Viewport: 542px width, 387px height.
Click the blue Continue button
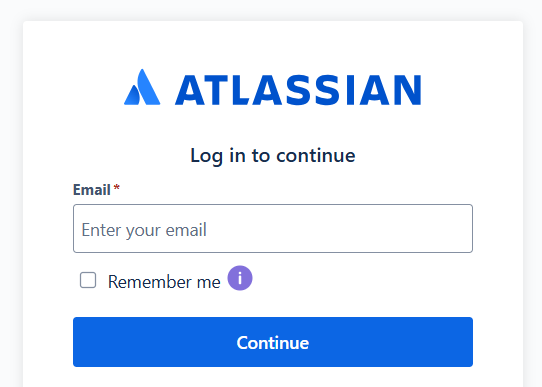click(273, 342)
